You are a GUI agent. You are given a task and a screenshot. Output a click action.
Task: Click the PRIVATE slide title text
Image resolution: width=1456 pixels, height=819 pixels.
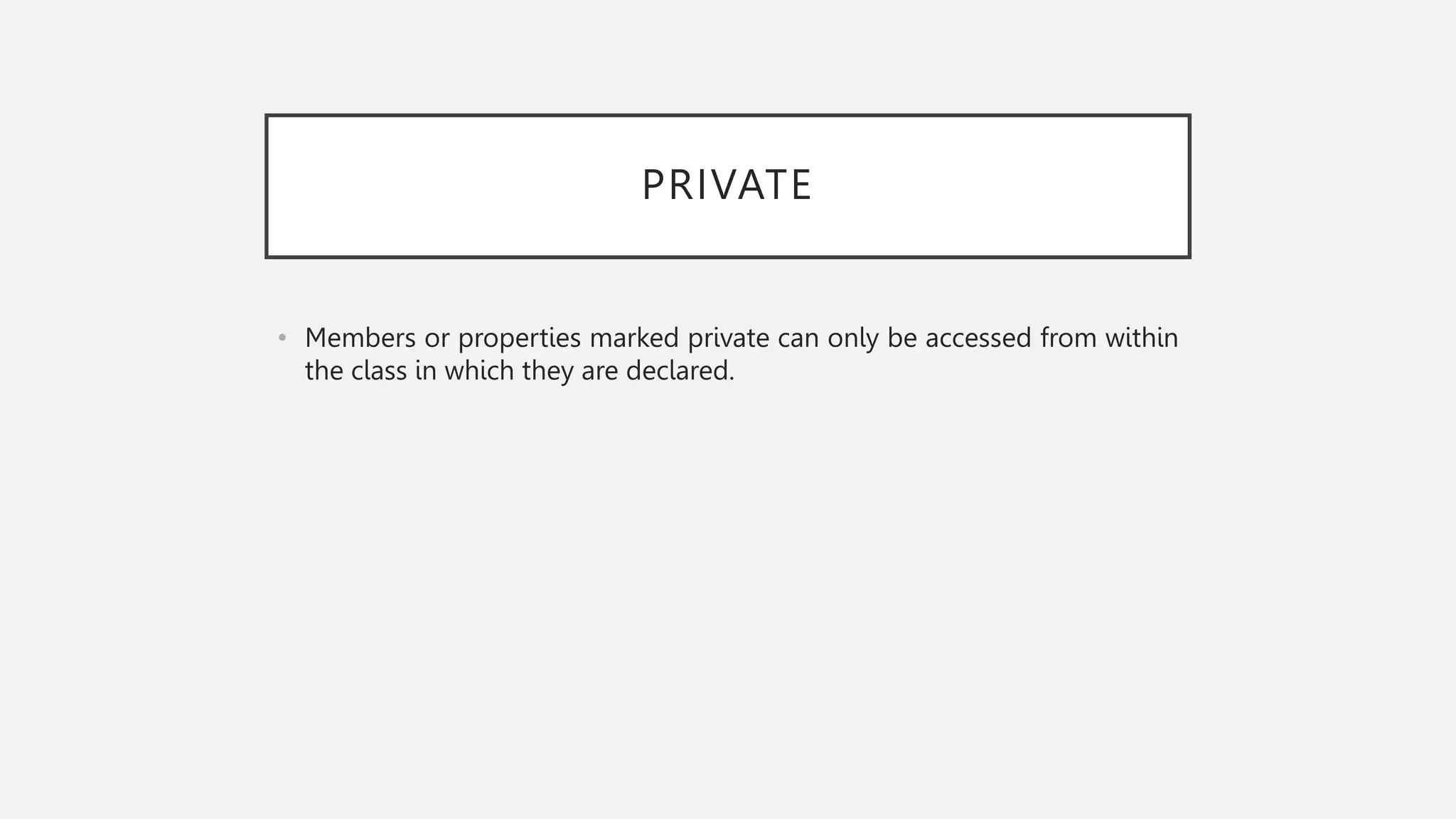727,185
